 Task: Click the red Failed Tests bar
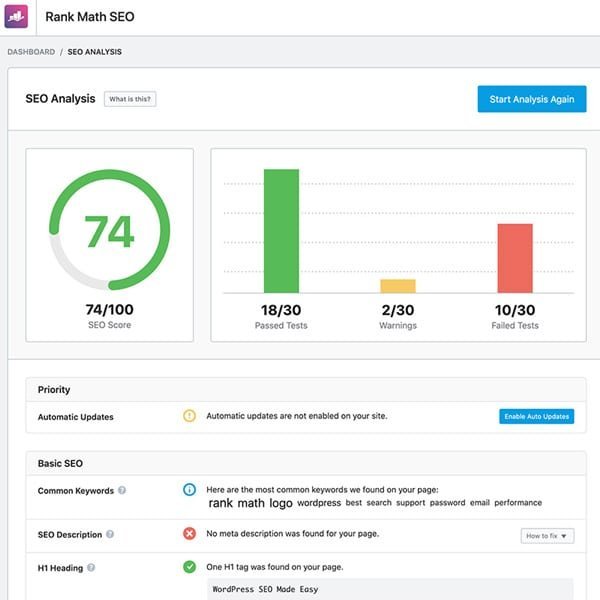pyautogui.click(x=515, y=258)
